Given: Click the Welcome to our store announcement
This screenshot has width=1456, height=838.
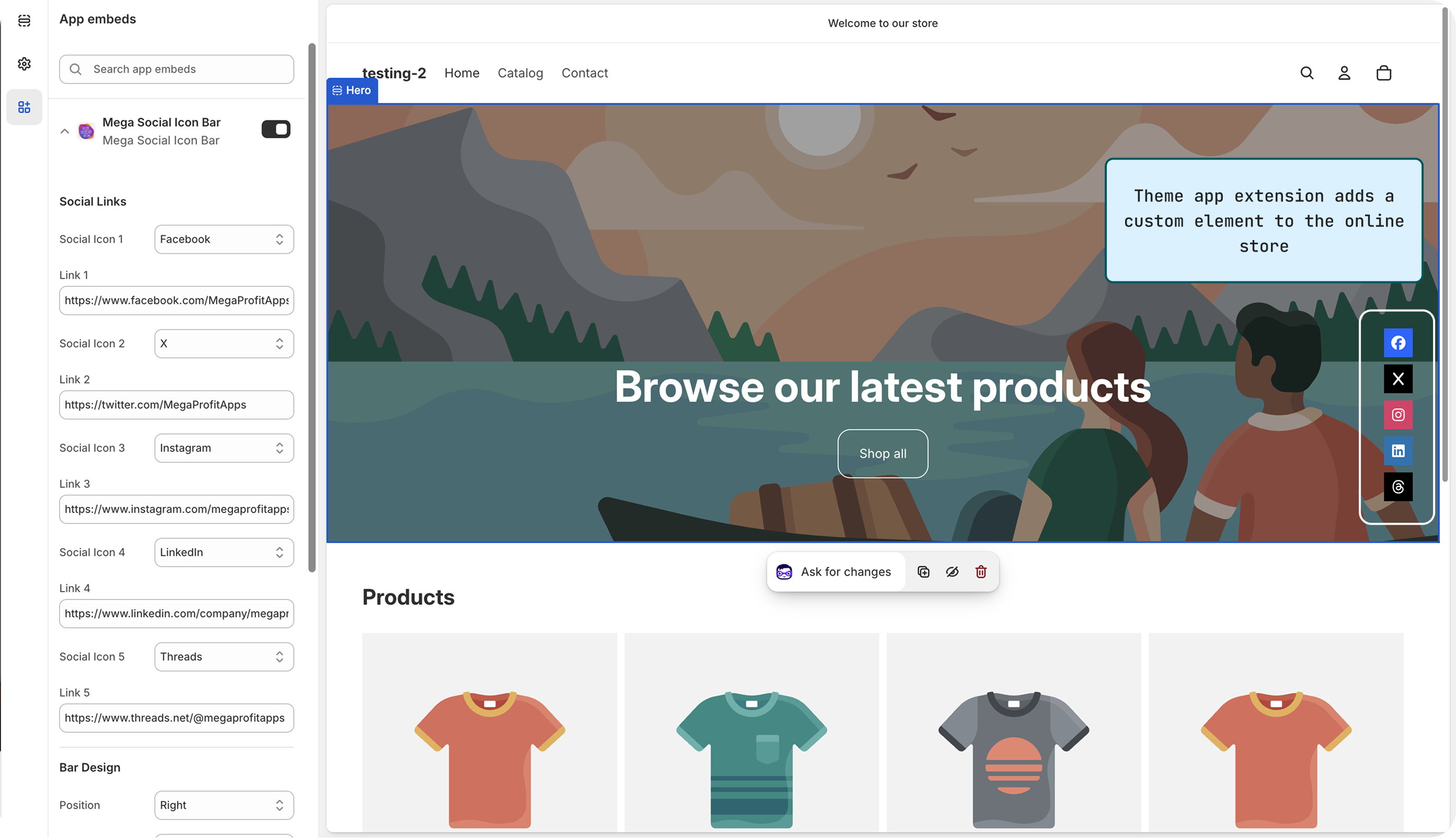Looking at the screenshot, I should 882,23.
